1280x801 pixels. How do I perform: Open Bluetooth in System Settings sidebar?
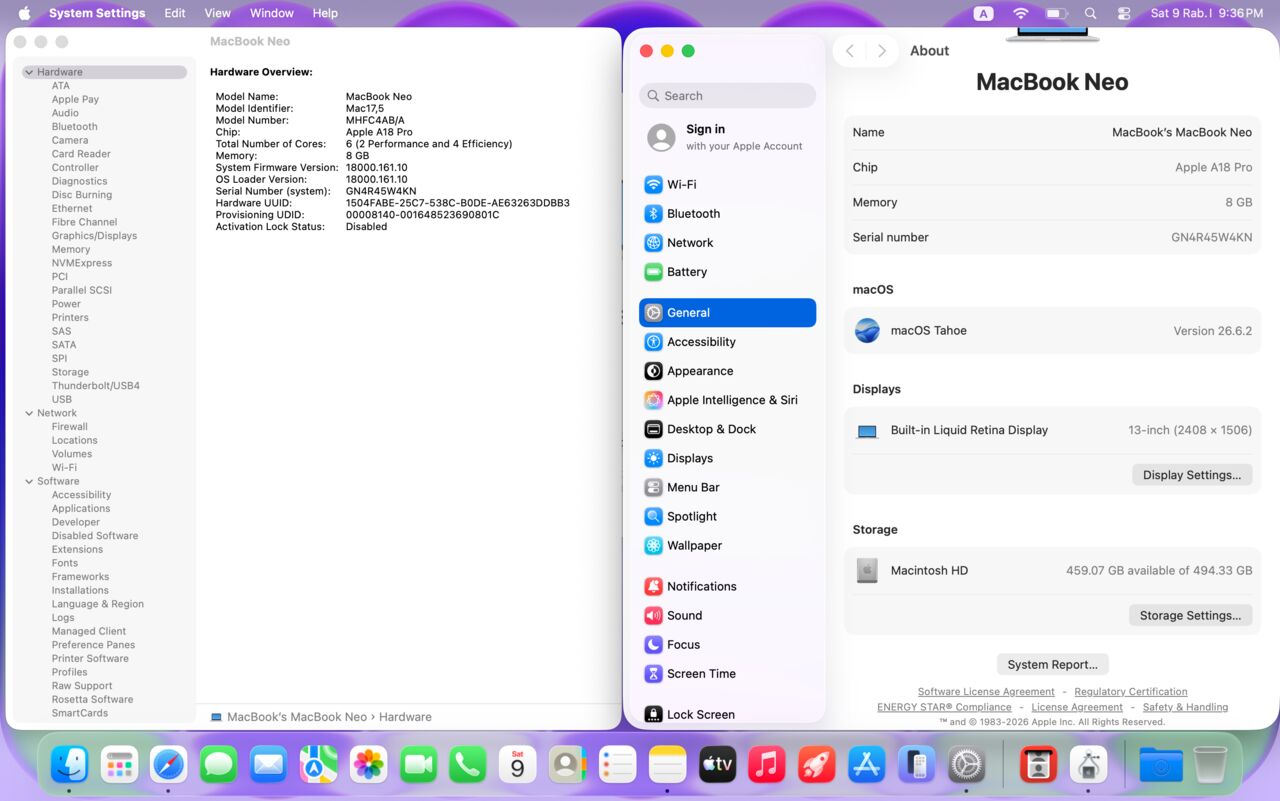tap(727, 213)
